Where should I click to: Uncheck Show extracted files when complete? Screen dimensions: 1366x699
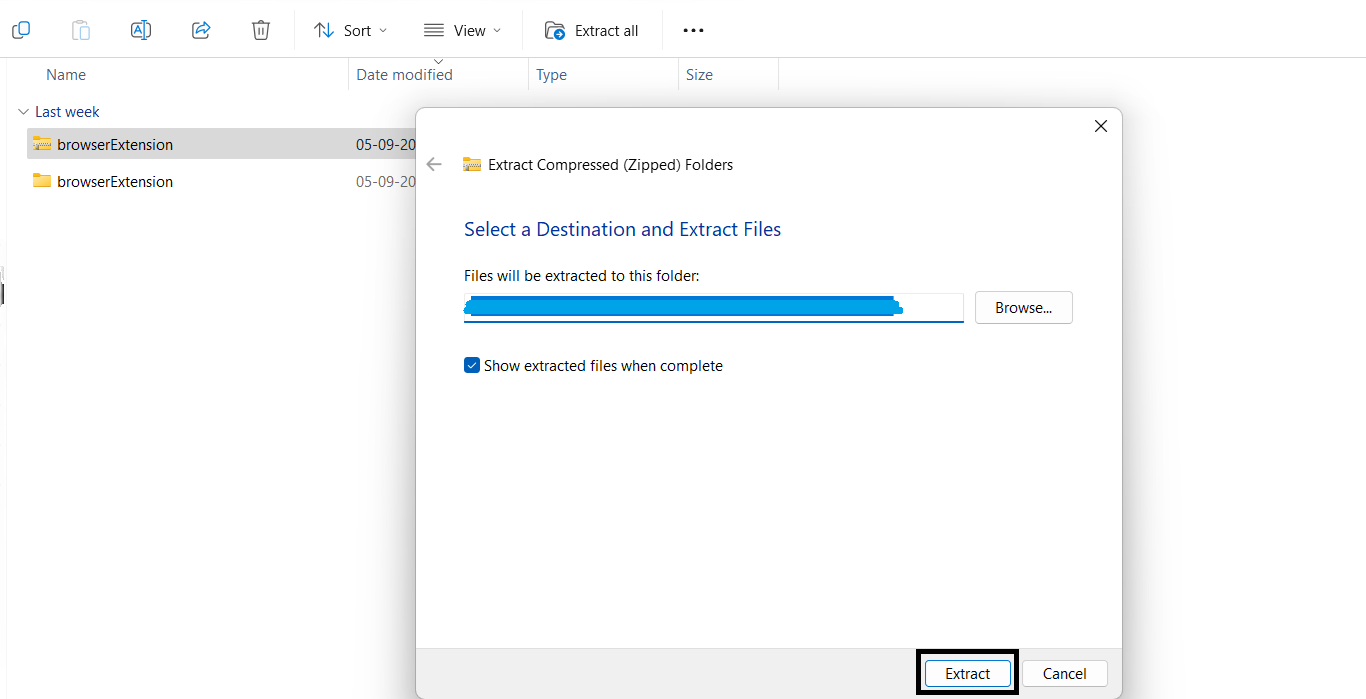[472, 366]
